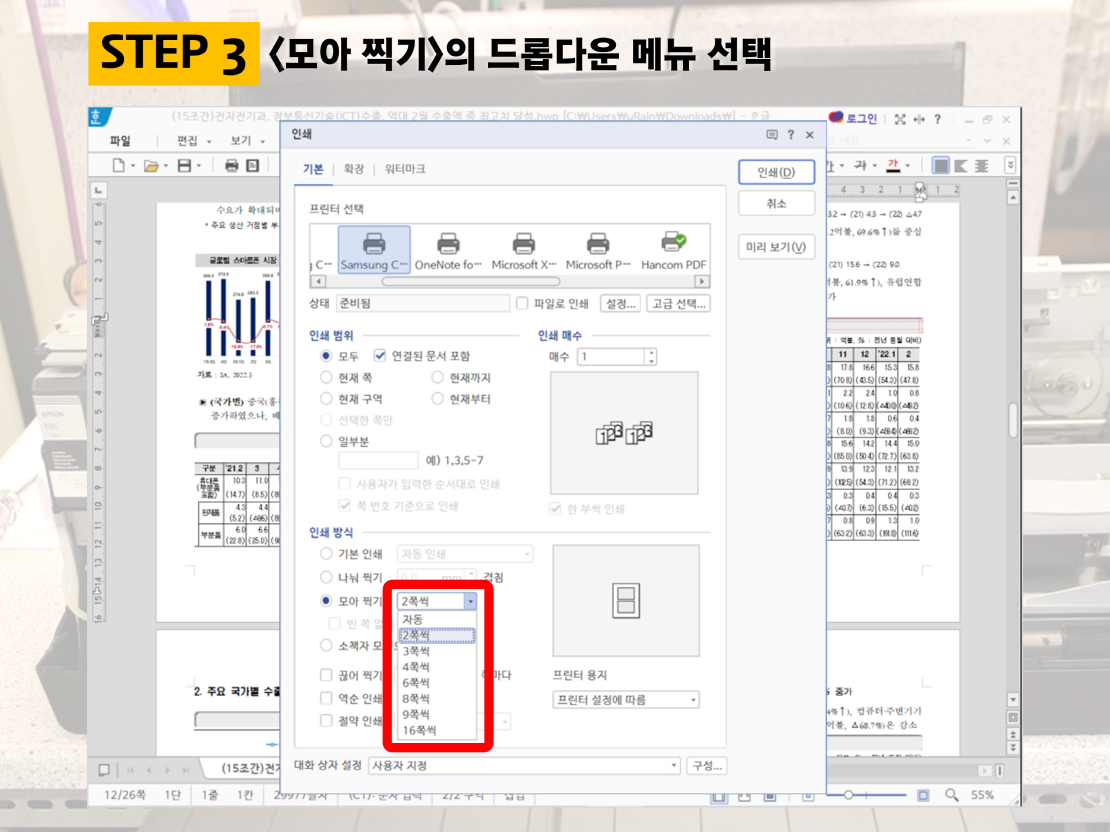1110x832 pixels.
Task: Click the zoom magnifier icon in status bar
Action: coord(951,795)
